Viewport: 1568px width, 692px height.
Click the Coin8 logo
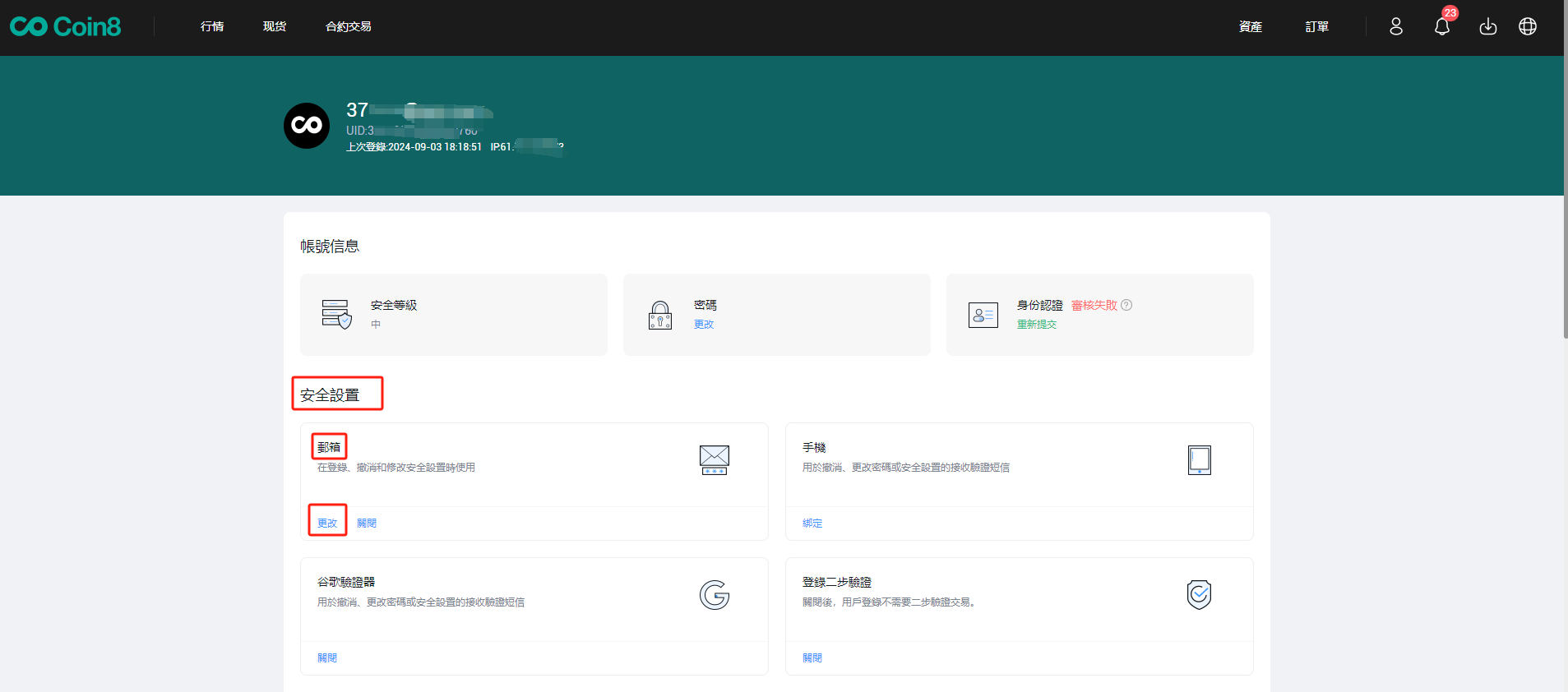[66, 26]
